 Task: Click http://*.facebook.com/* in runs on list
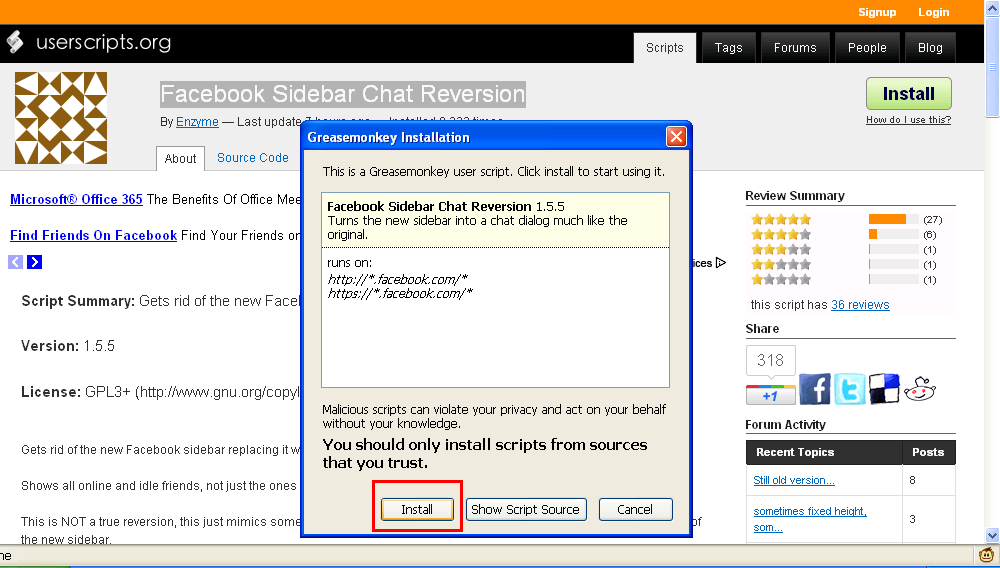397,279
